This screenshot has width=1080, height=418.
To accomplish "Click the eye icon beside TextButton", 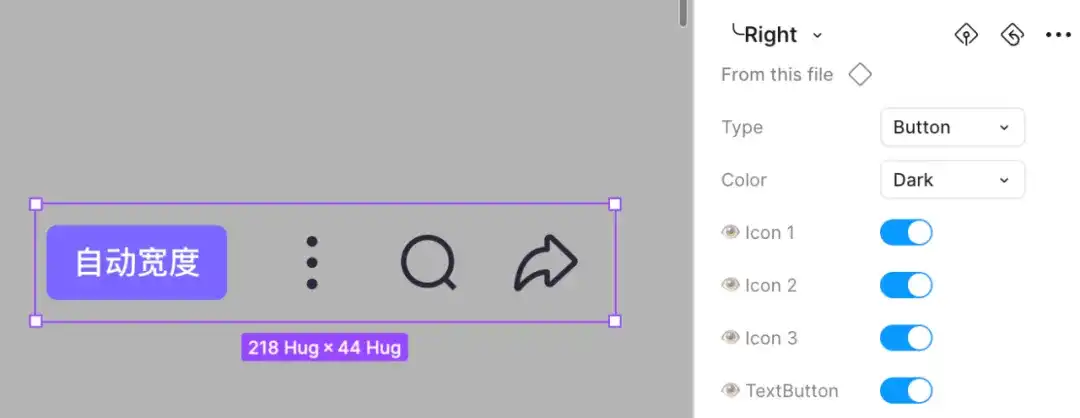I will (730, 391).
